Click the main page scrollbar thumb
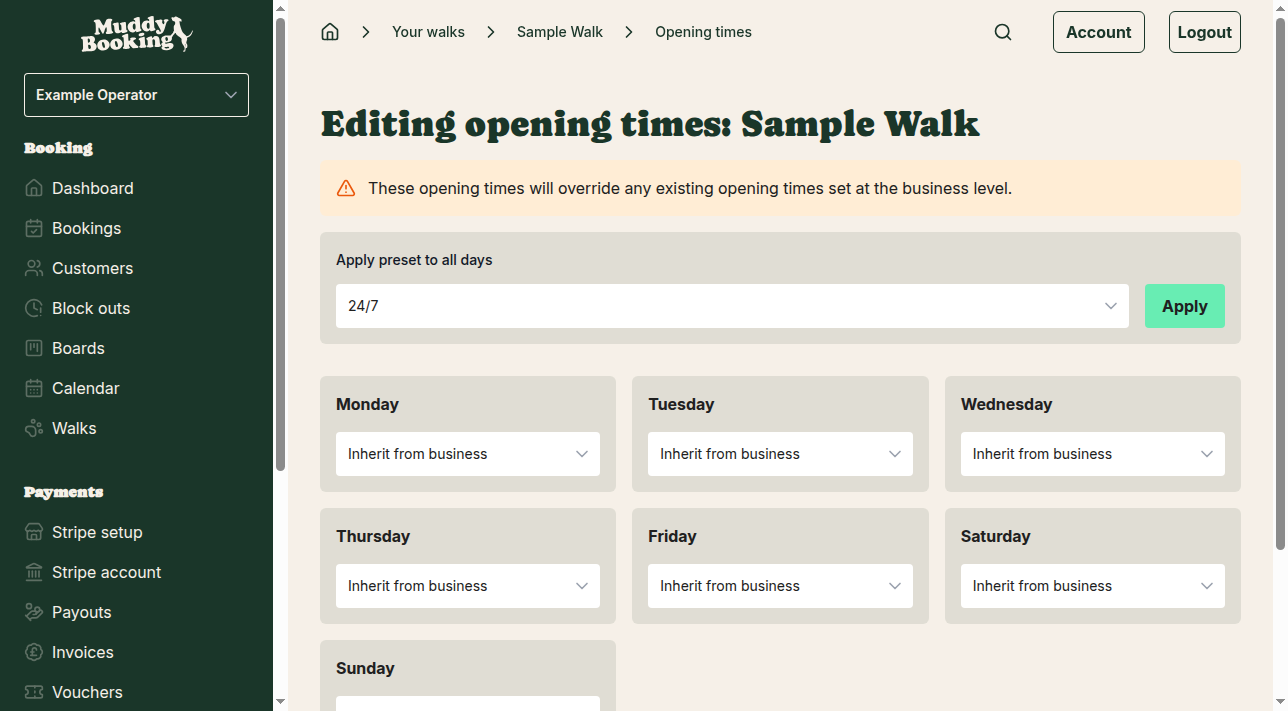Screen dimensions: 1288x711 click(1280, 283)
